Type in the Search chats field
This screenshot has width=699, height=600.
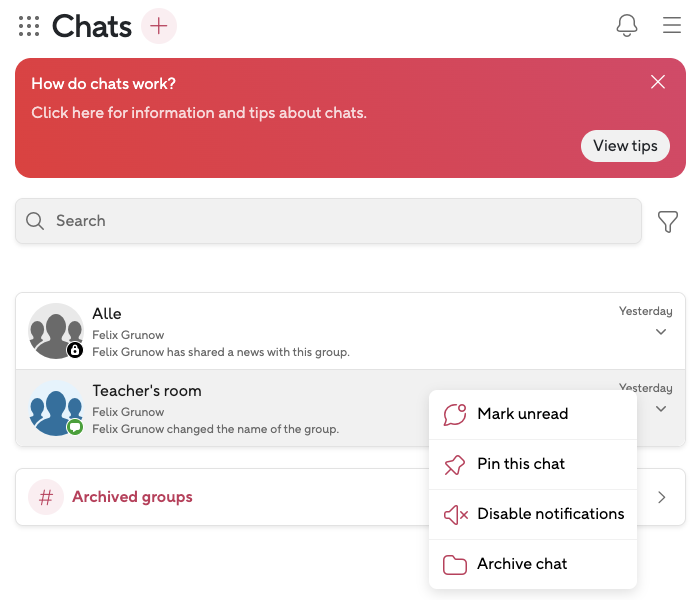[x=328, y=221]
